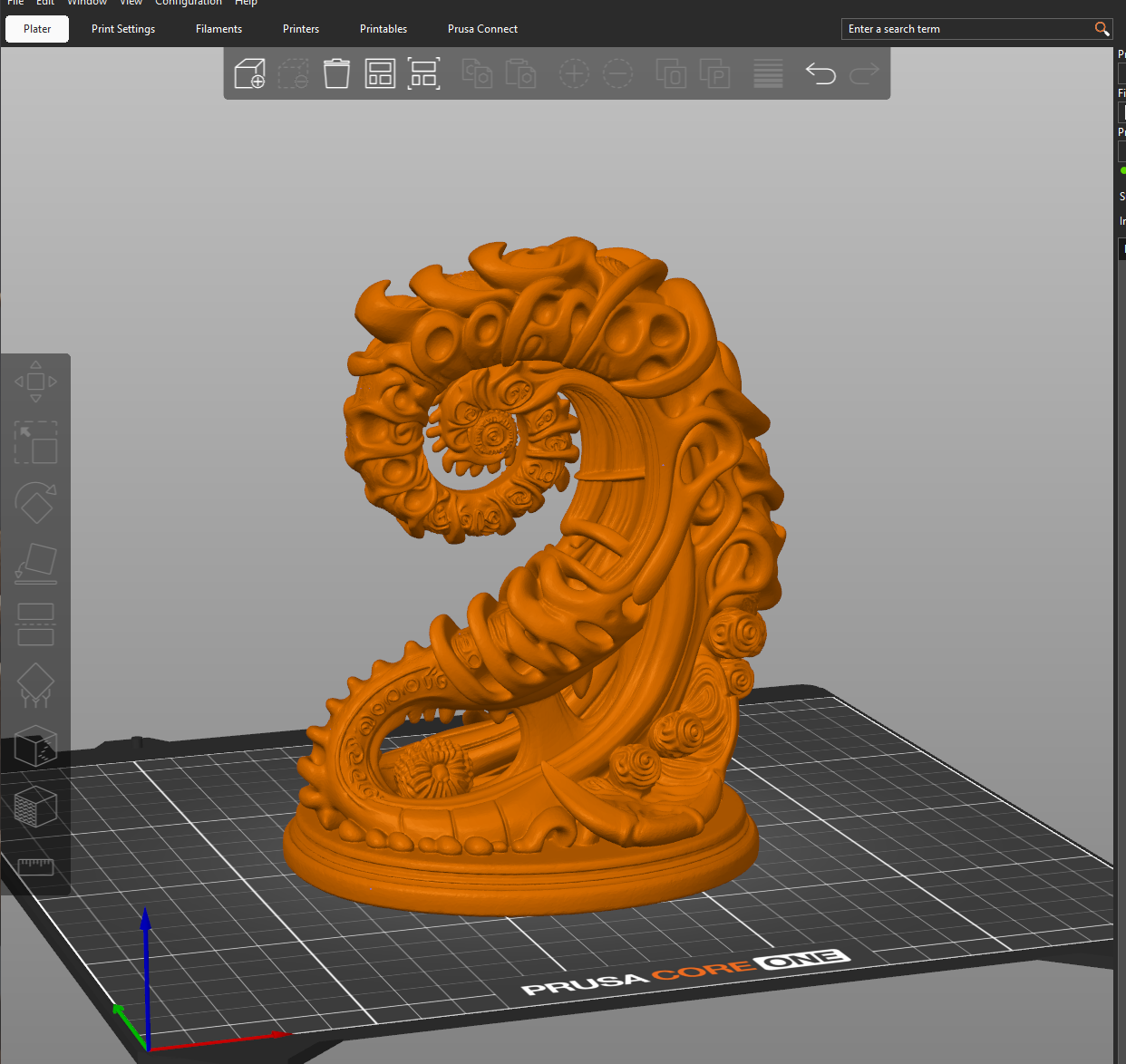The width and height of the screenshot is (1126, 1064).
Task: Open the Help menu
Action: pos(247,3)
